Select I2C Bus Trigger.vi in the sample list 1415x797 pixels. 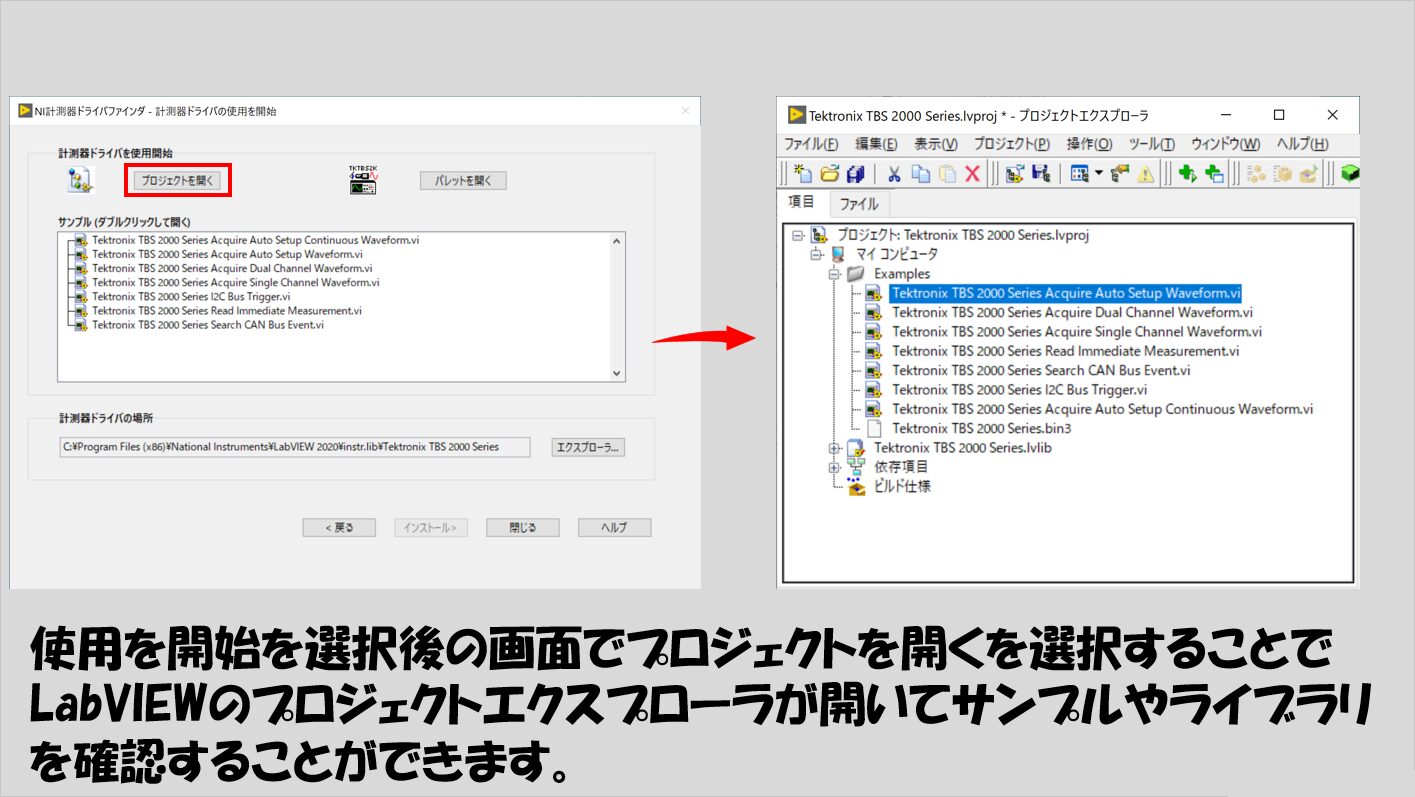(192, 296)
